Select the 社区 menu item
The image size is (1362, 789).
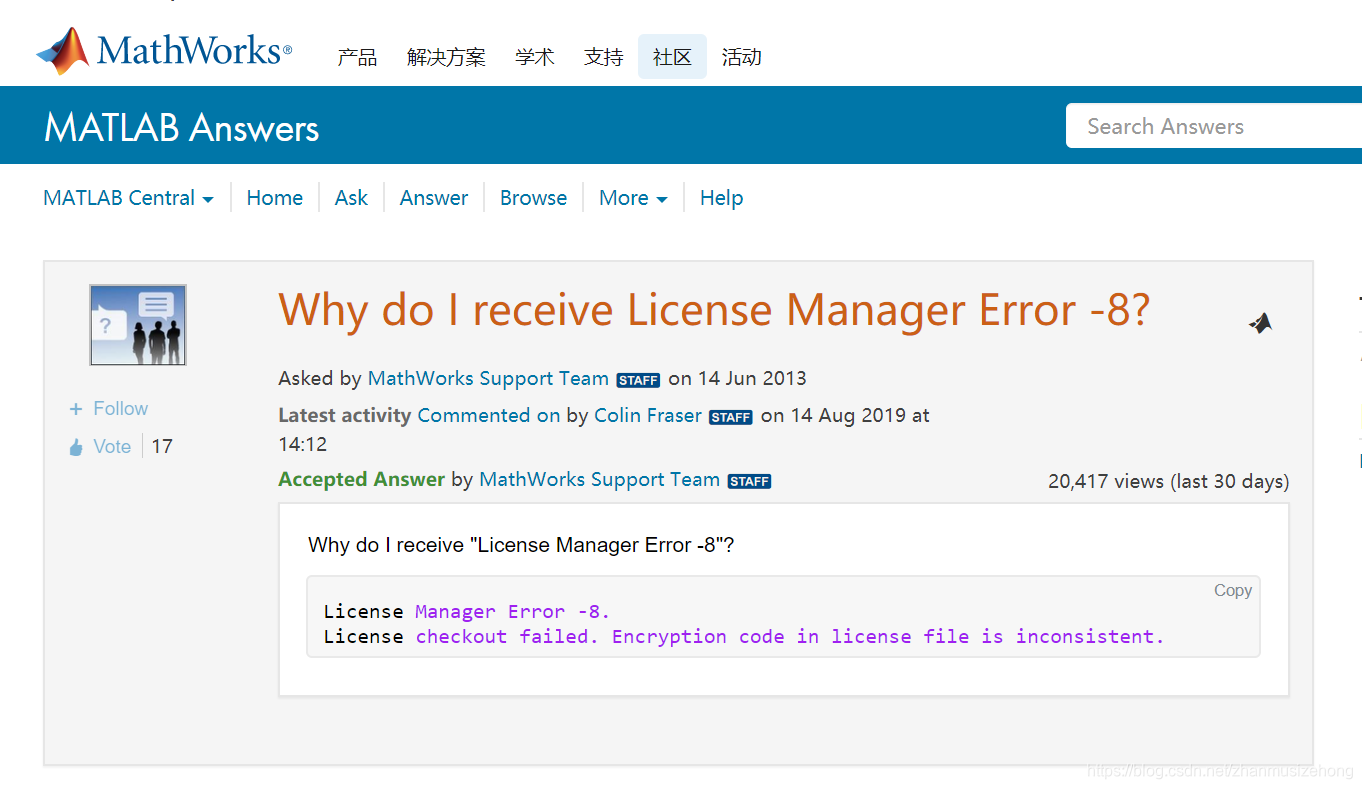(x=672, y=57)
